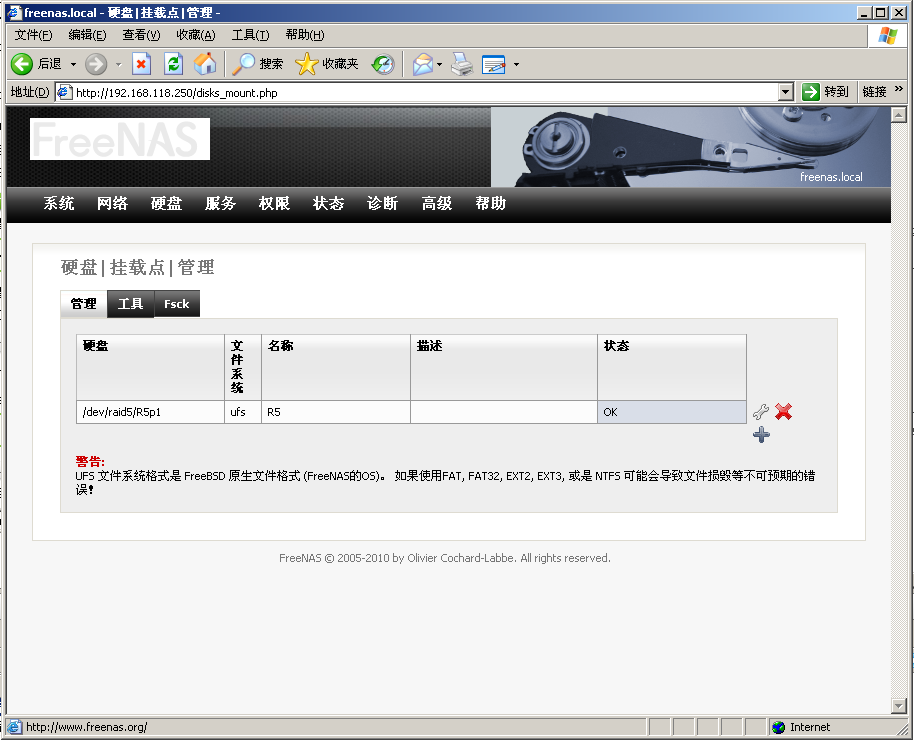
Task: Click the FreeNAS copyright footer link
Action: [445, 558]
